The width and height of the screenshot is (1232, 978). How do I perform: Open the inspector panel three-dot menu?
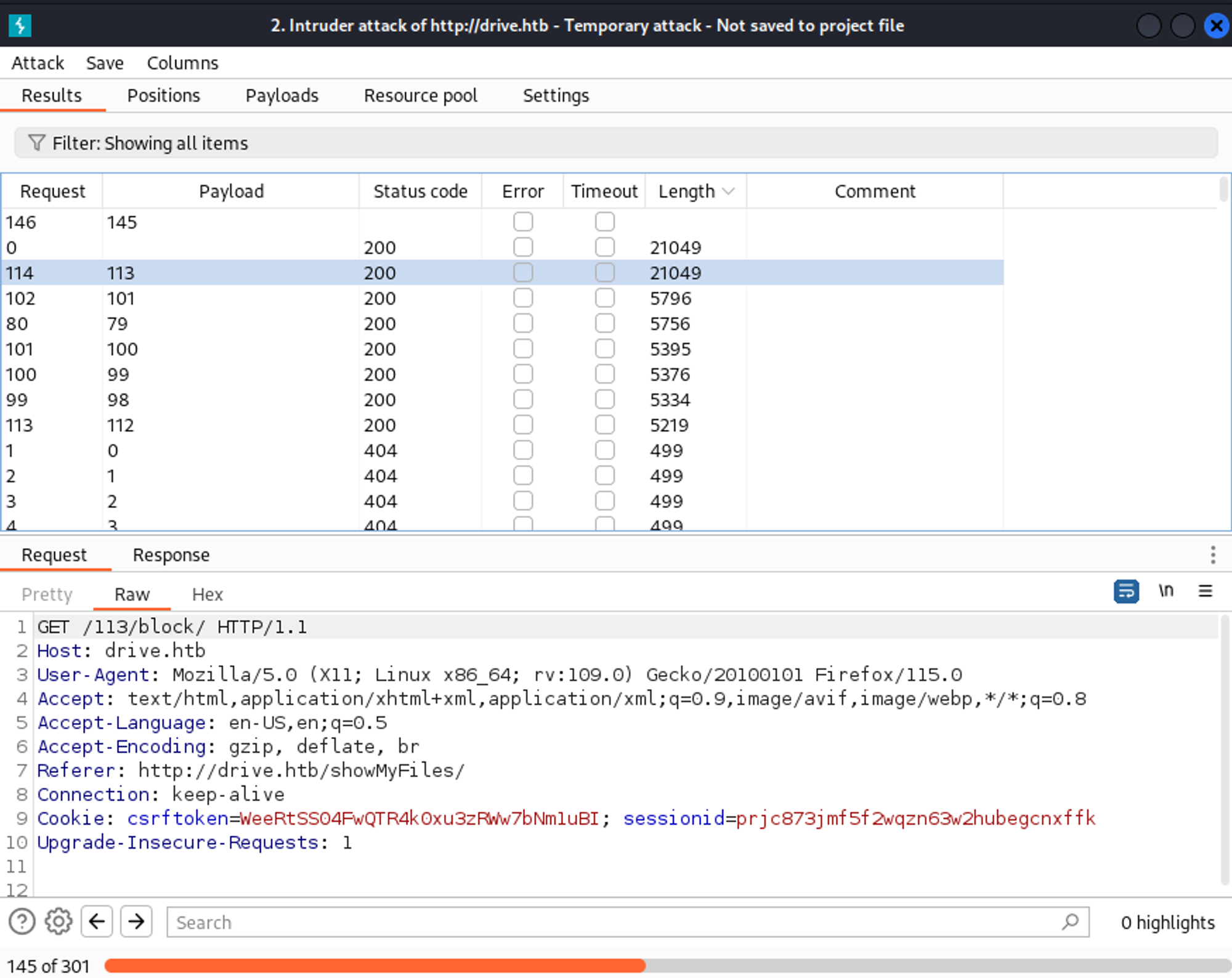[1212, 555]
